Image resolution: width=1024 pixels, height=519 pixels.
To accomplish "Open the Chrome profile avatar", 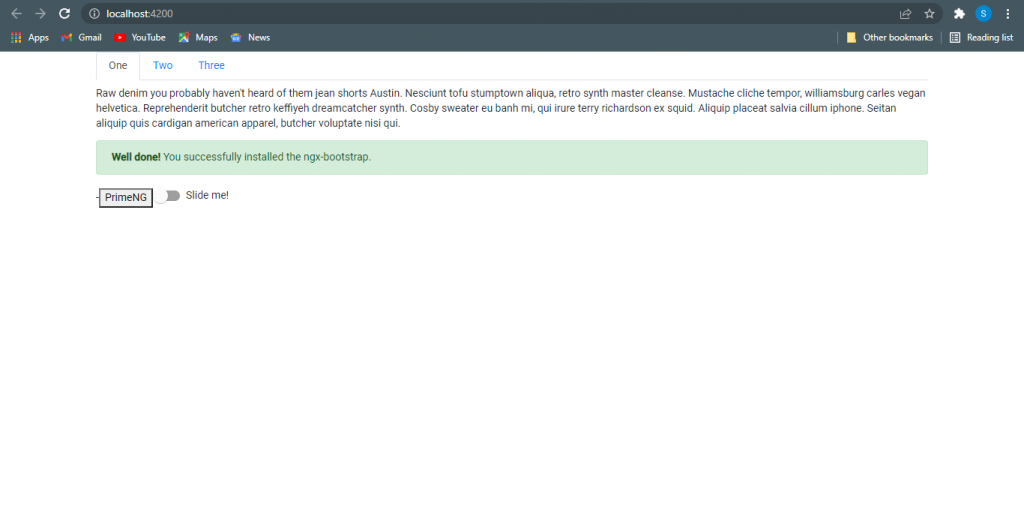I will click(983, 14).
